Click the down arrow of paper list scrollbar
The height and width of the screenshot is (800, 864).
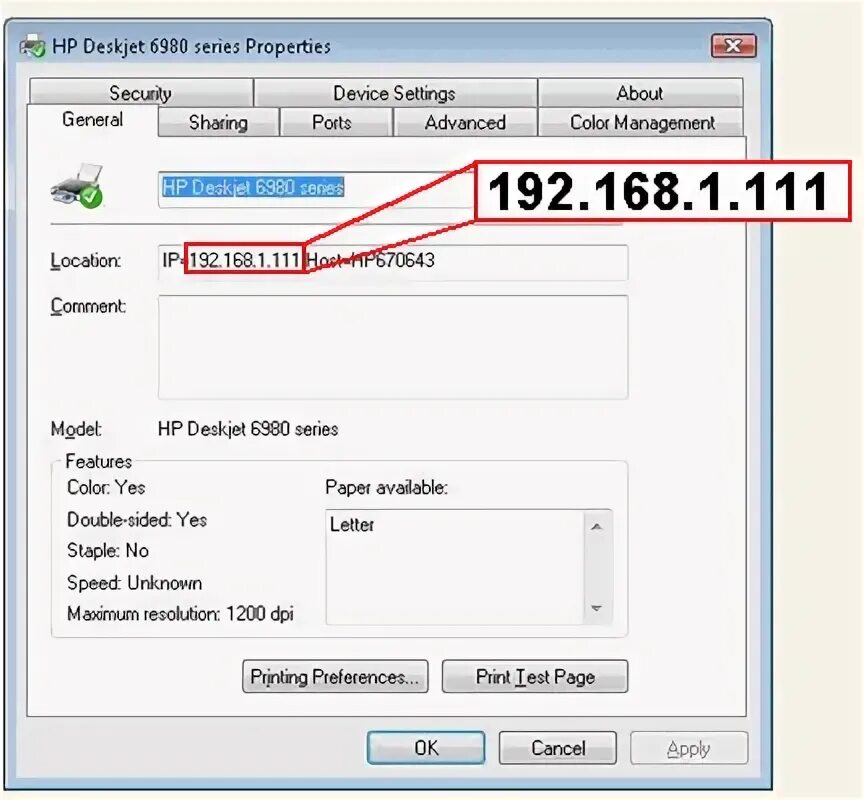pos(596,608)
